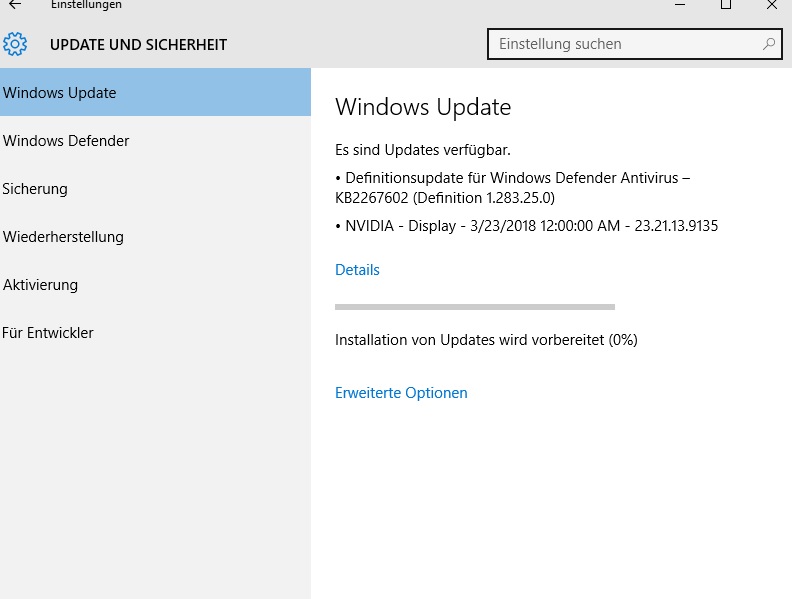Click the 'Windows Update' page heading
Image resolution: width=792 pixels, height=599 pixels.
pyautogui.click(x=423, y=107)
